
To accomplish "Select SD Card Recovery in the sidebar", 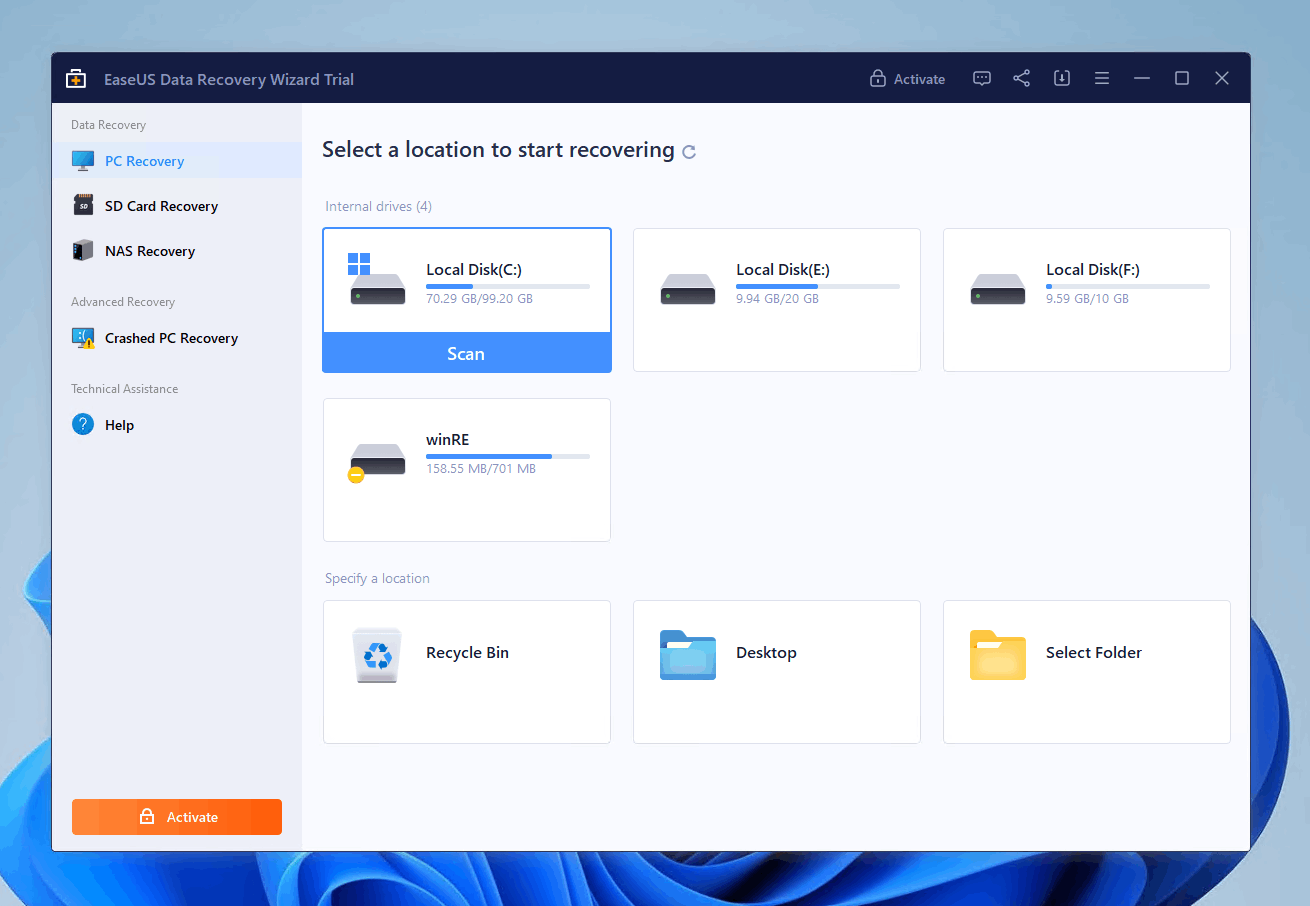I will coord(177,206).
